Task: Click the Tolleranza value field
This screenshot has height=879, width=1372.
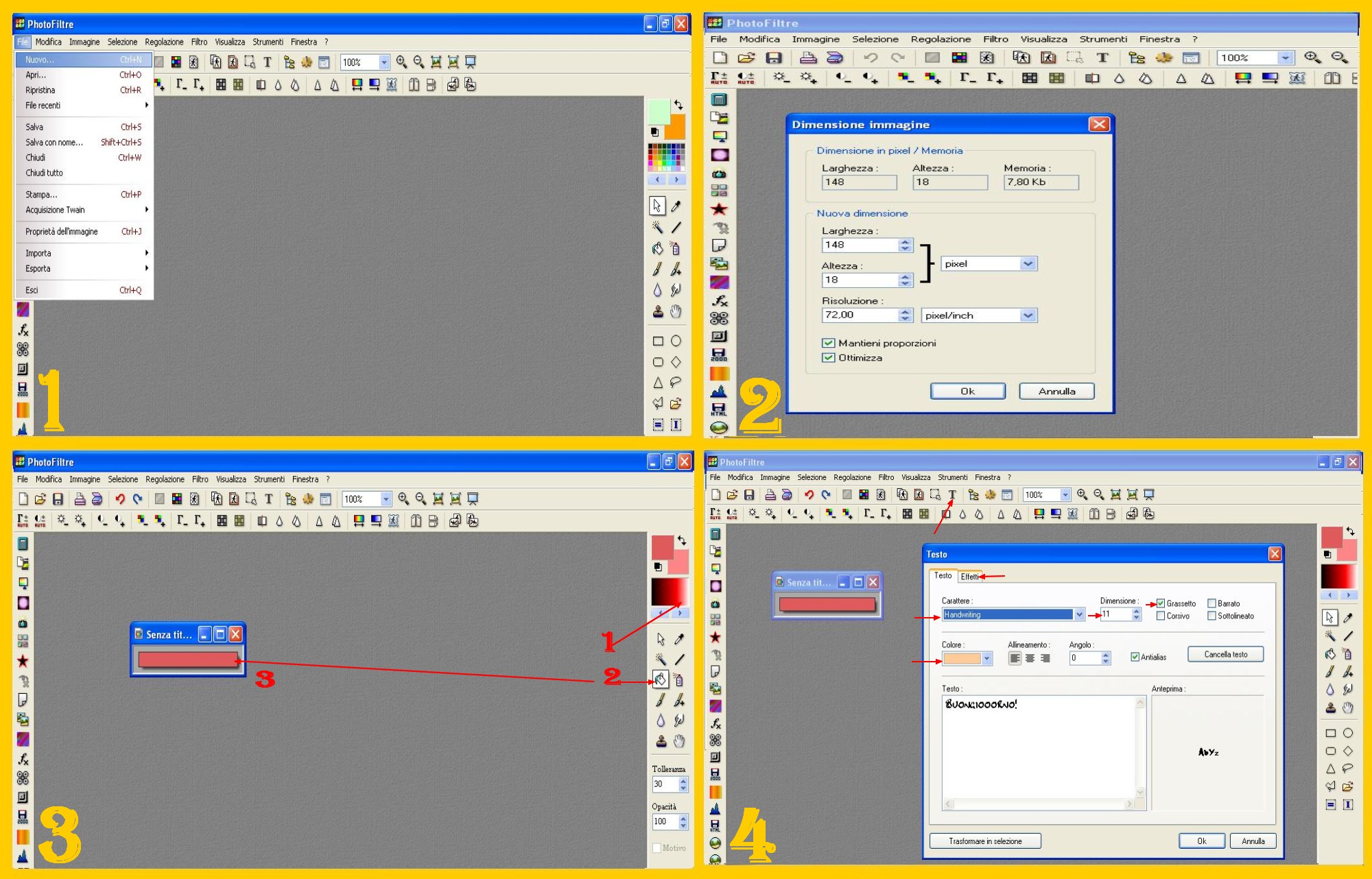Action: tap(664, 784)
